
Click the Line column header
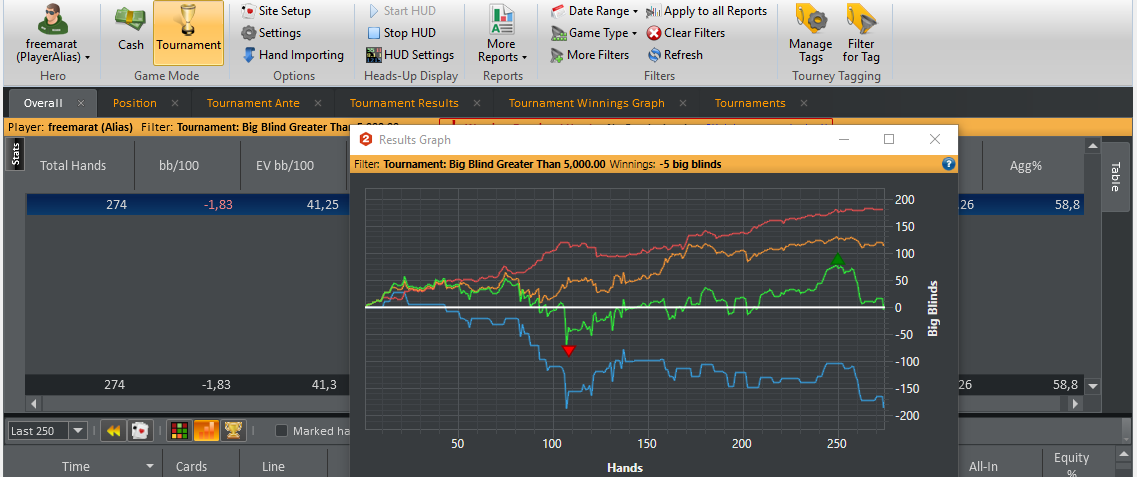(273, 466)
